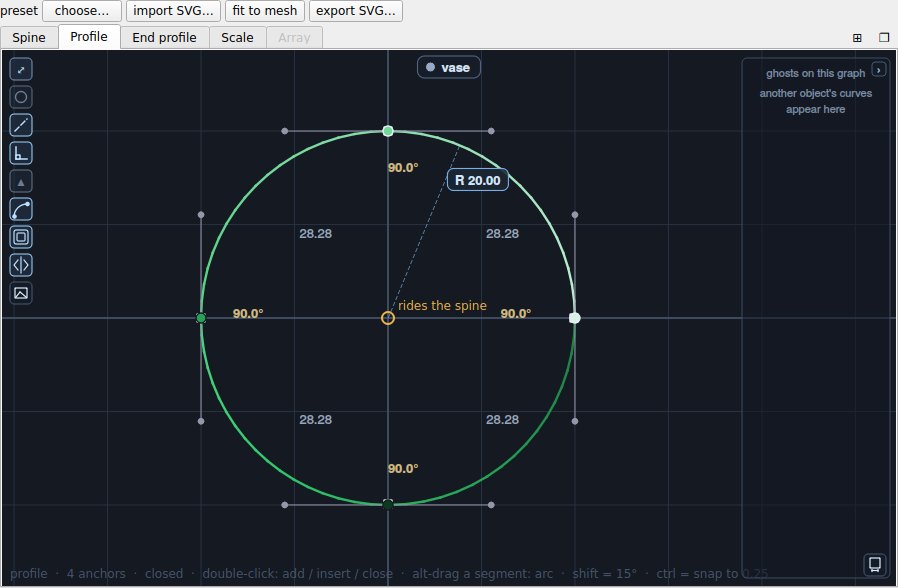Click the detach window square icon
898x588 pixels.
click(x=884, y=37)
